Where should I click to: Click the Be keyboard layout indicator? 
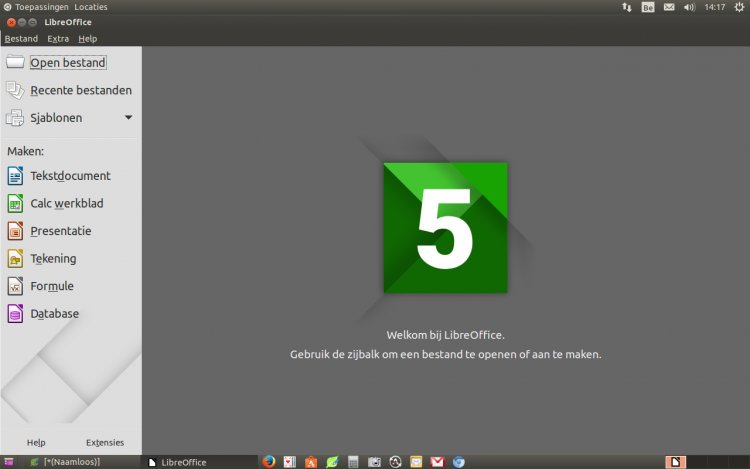(x=647, y=7)
